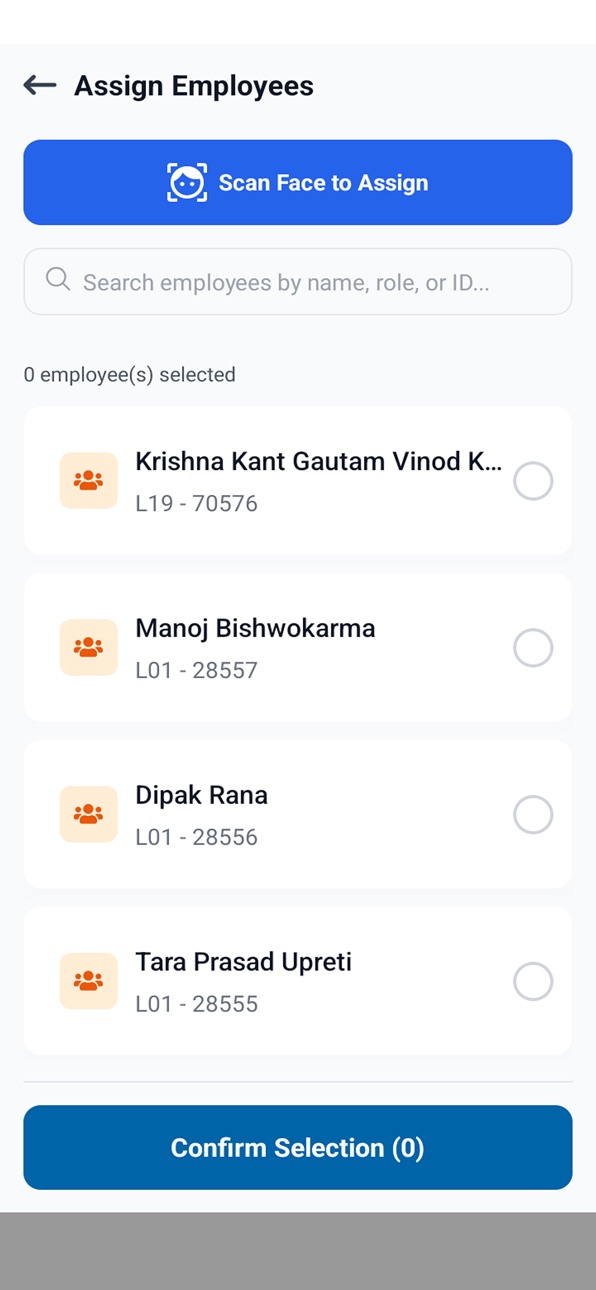The width and height of the screenshot is (596, 1290).
Task: Tap Dipak Rana's group avatar icon
Action: pos(89,815)
